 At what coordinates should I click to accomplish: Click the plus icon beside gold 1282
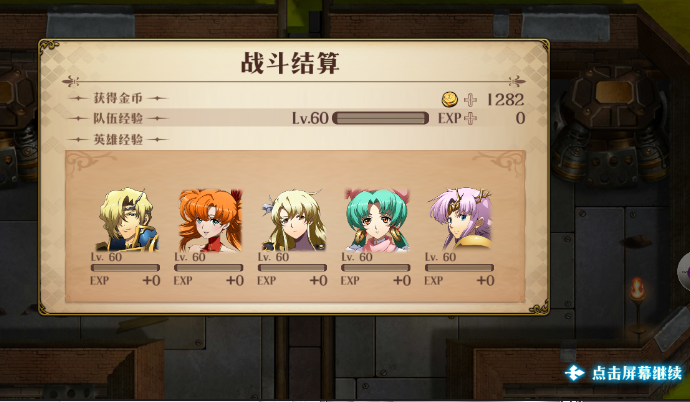[470, 100]
